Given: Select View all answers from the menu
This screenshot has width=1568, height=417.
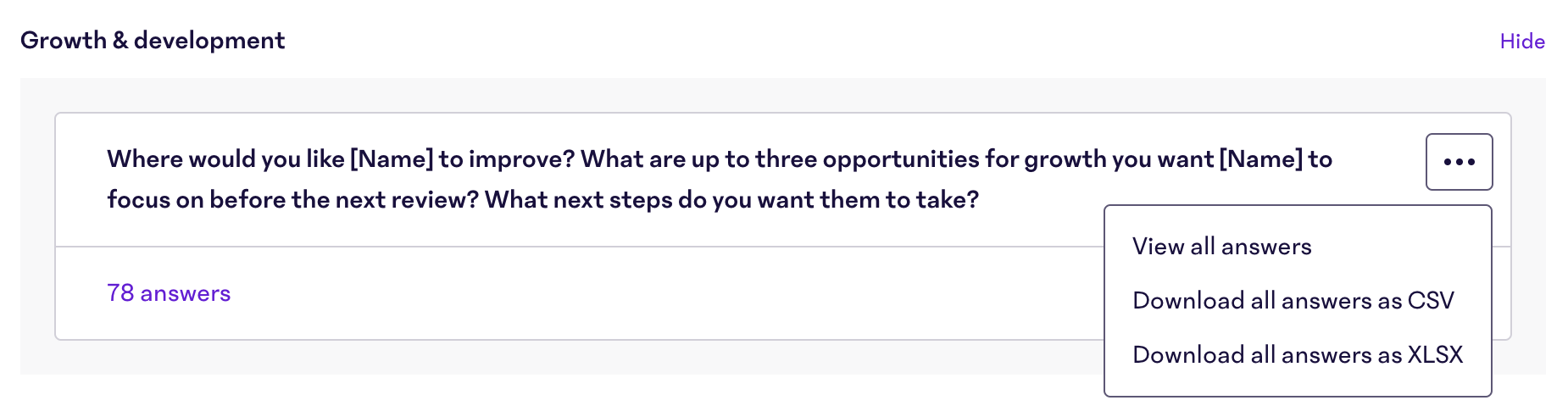Looking at the screenshot, I should pyautogui.click(x=1221, y=247).
